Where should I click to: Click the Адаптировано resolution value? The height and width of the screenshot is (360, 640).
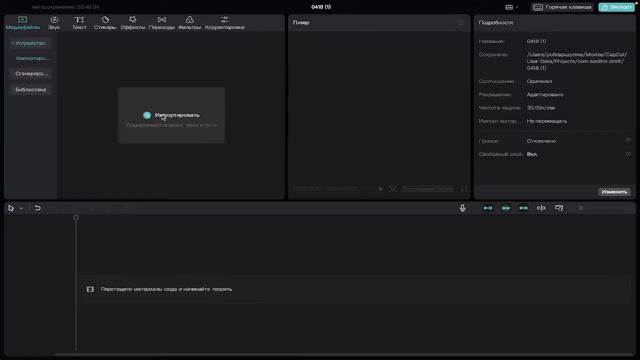pos(545,94)
